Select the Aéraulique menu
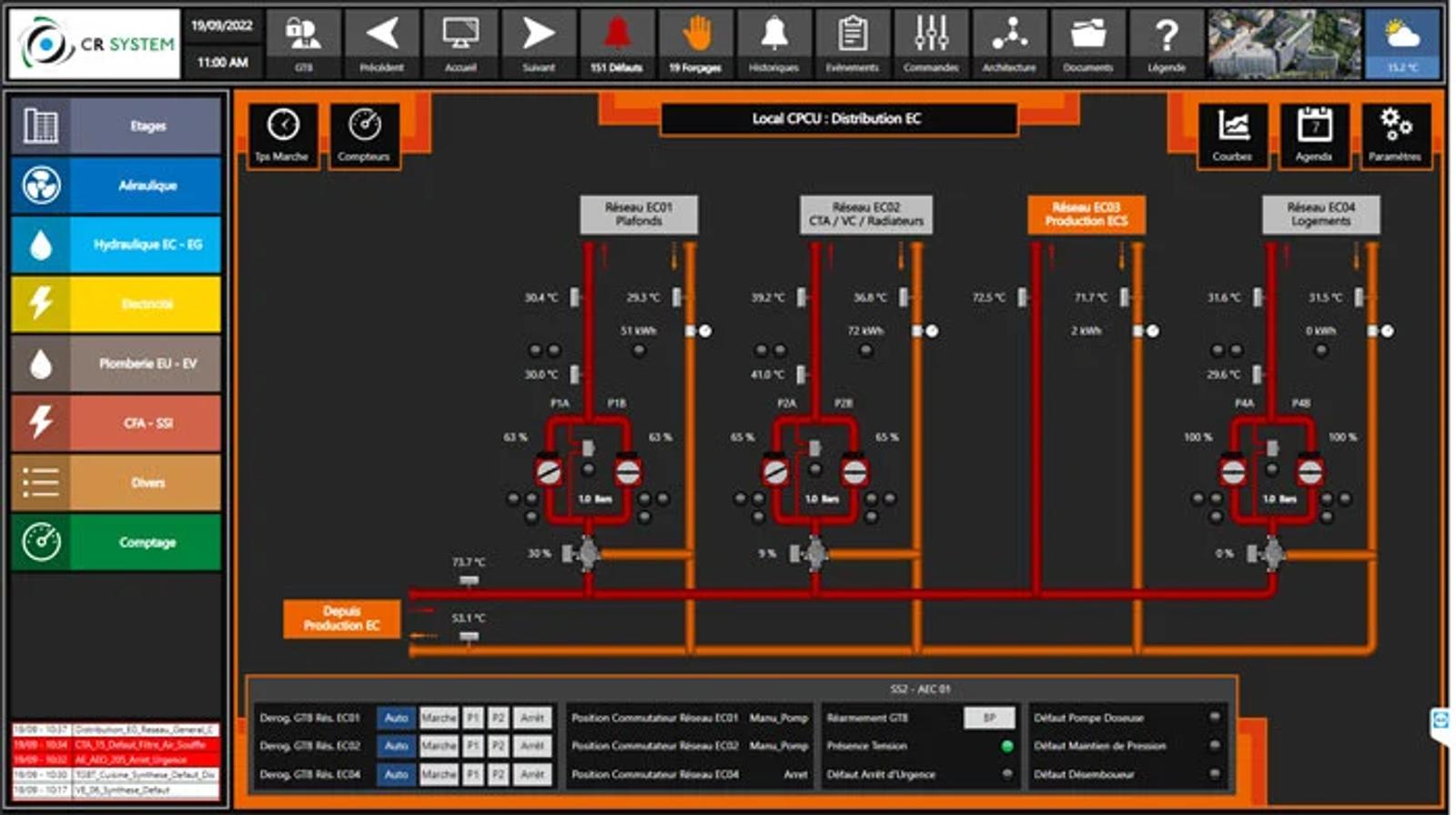The width and height of the screenshot is (1456, 815). (x=116, y=185)
